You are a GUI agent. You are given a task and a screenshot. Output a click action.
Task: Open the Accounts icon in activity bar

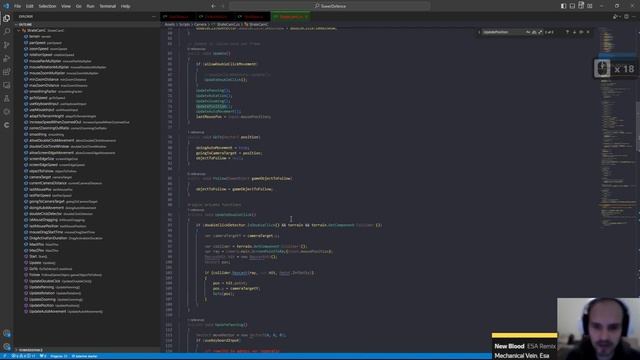pyautogui.click(x=7, y=334)
